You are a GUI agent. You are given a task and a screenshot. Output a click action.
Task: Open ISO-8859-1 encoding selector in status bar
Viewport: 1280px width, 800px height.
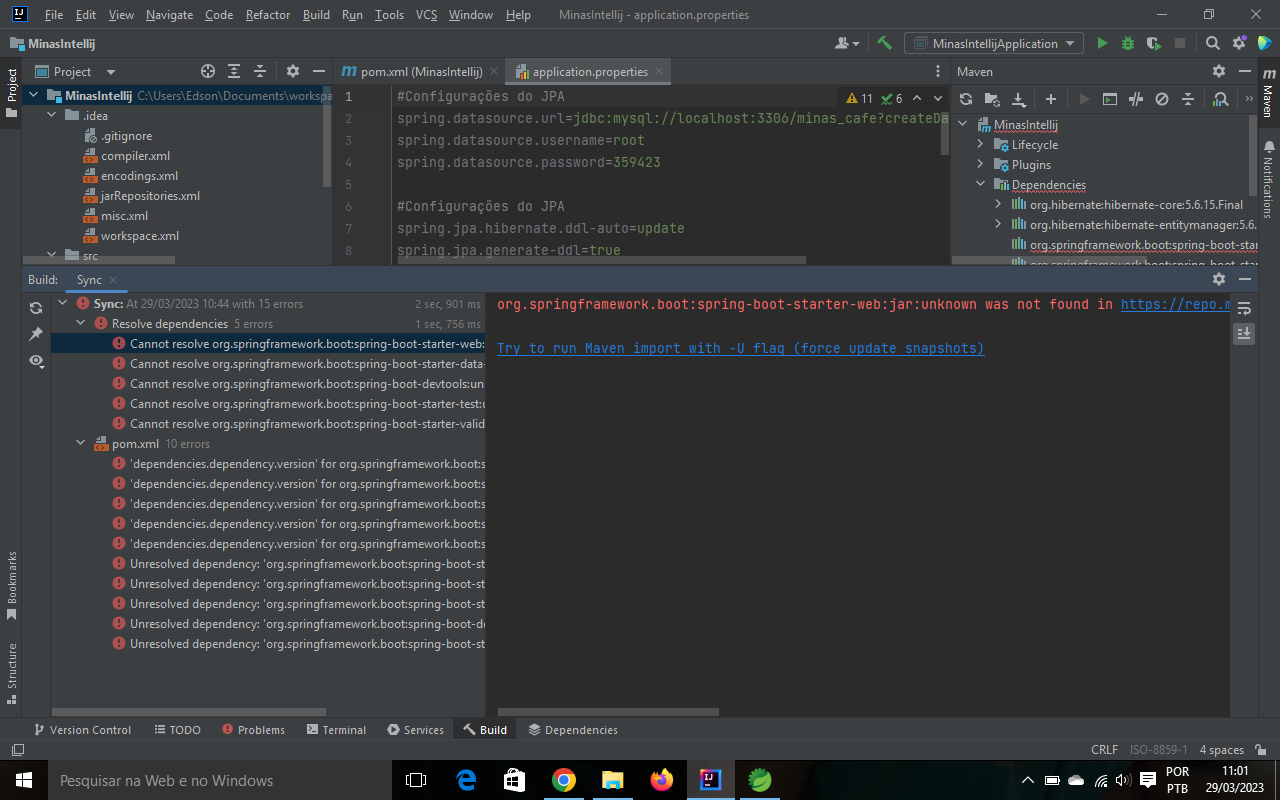click(1158, 750)
